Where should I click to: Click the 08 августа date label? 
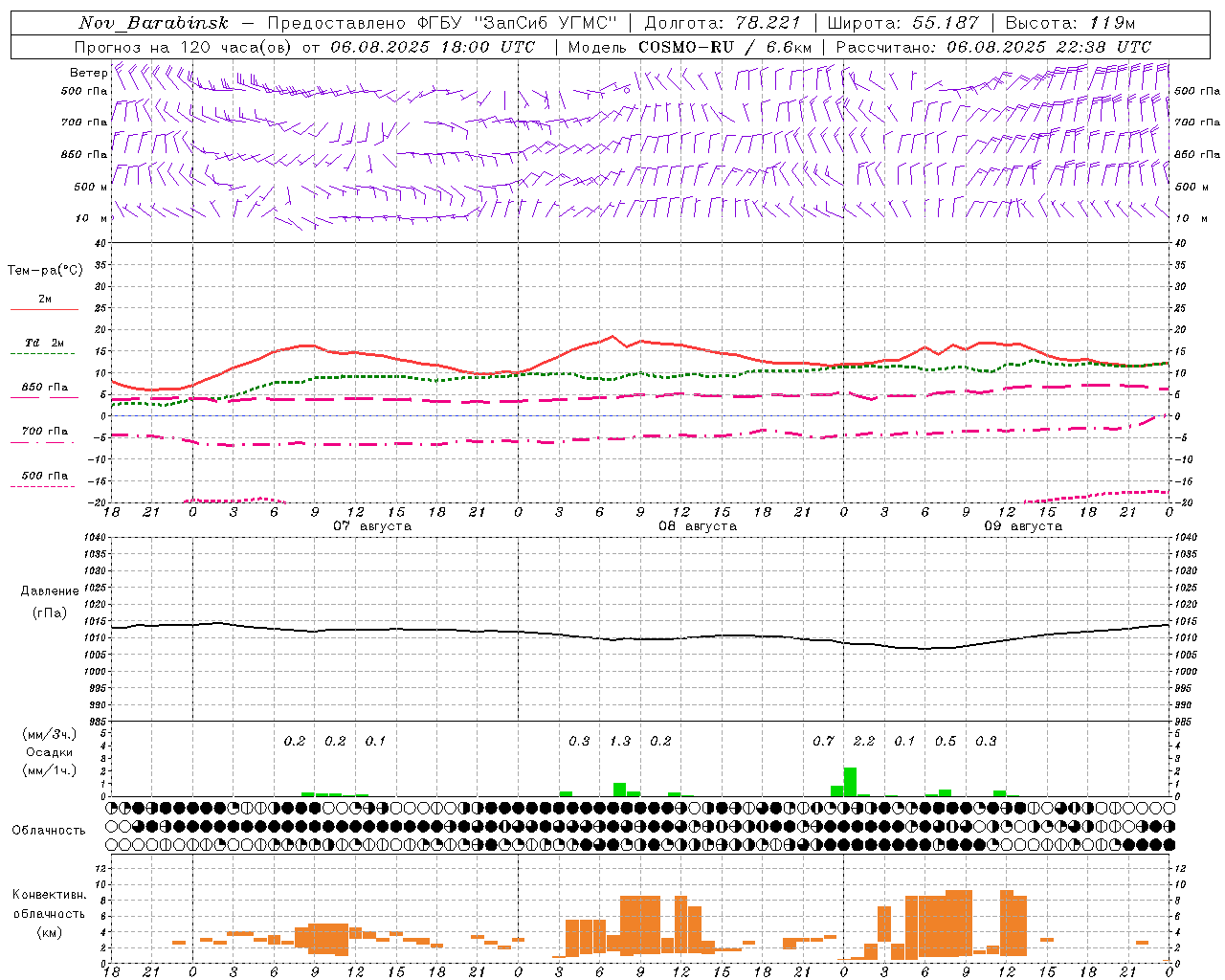[698, 526]
